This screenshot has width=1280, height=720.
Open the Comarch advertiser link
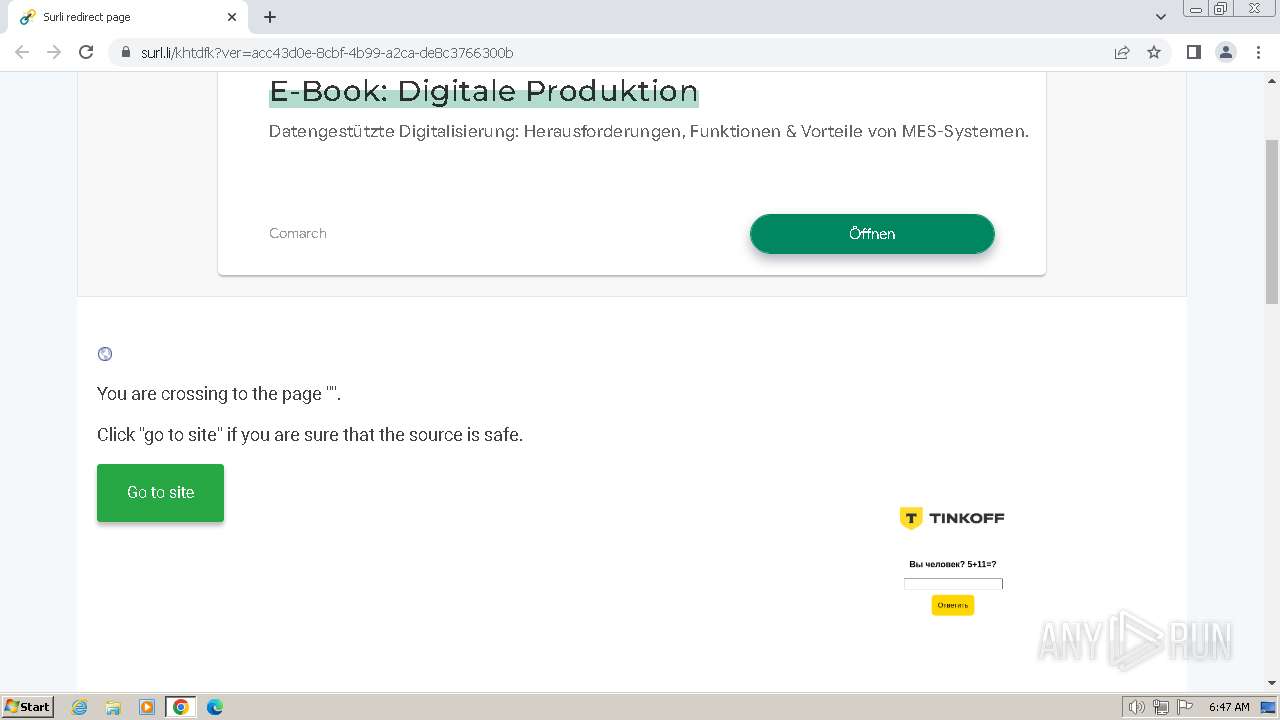point(298,233)
